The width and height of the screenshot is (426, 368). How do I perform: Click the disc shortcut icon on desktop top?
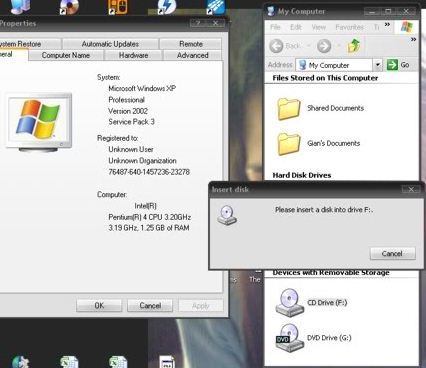coord(69,7)
